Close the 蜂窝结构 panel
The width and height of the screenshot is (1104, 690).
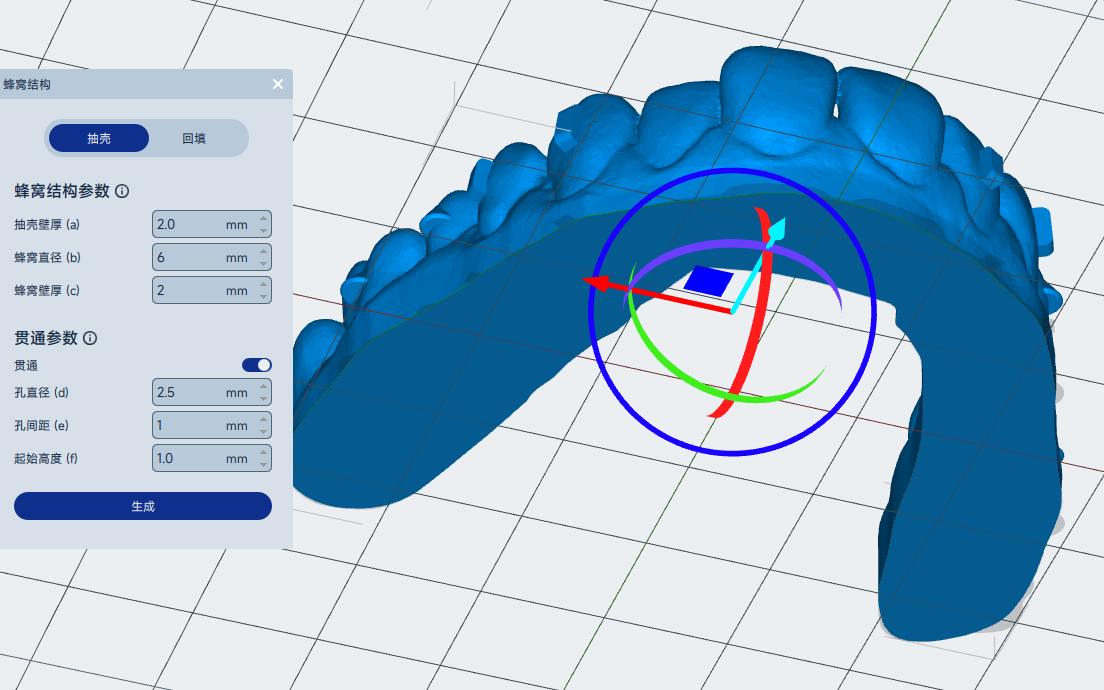coord(278,84)
